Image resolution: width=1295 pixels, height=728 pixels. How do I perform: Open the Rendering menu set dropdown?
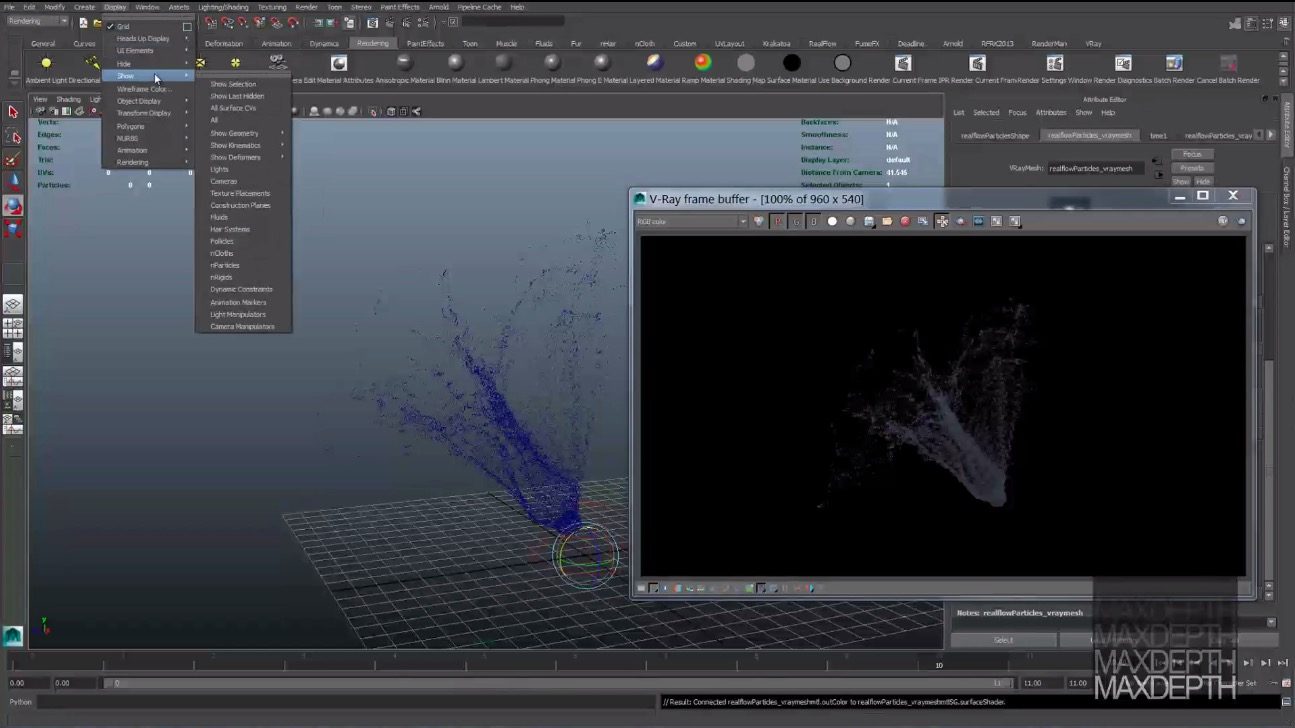(38, 21)
